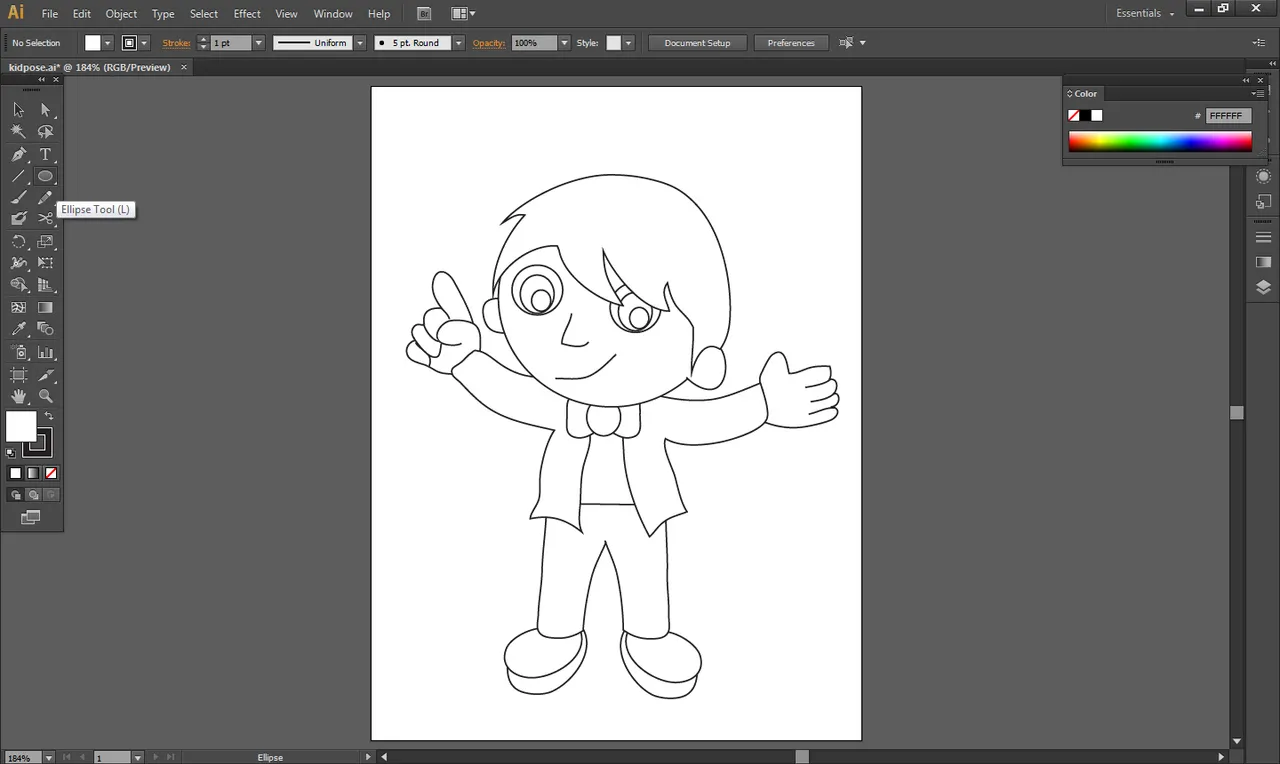The width and height of the screenshot is (1280, 764).
Task: Select the Direct Selection tool
Action: coord(45,110)
